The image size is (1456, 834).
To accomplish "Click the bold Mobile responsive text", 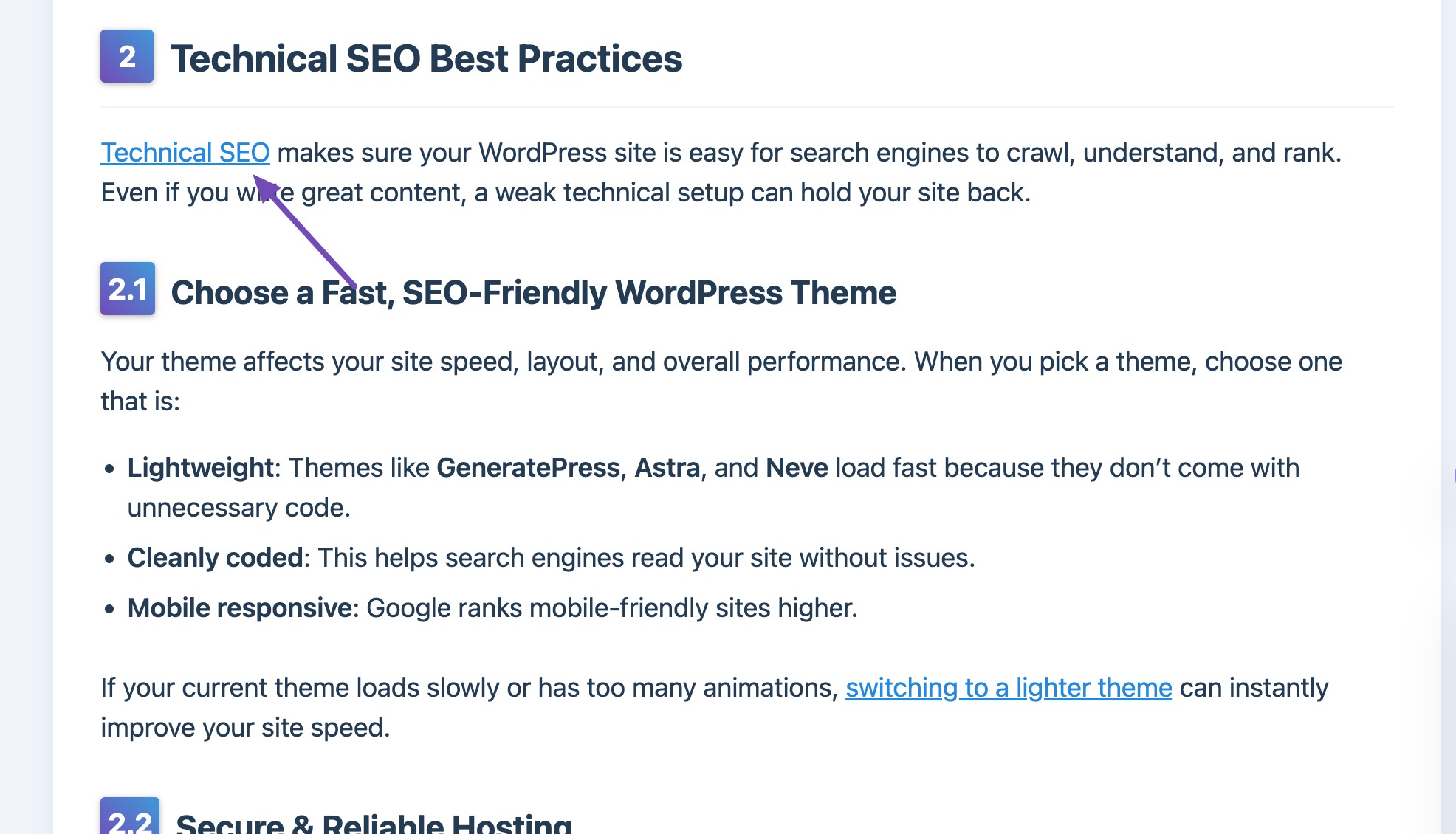I will click(239, 608).
